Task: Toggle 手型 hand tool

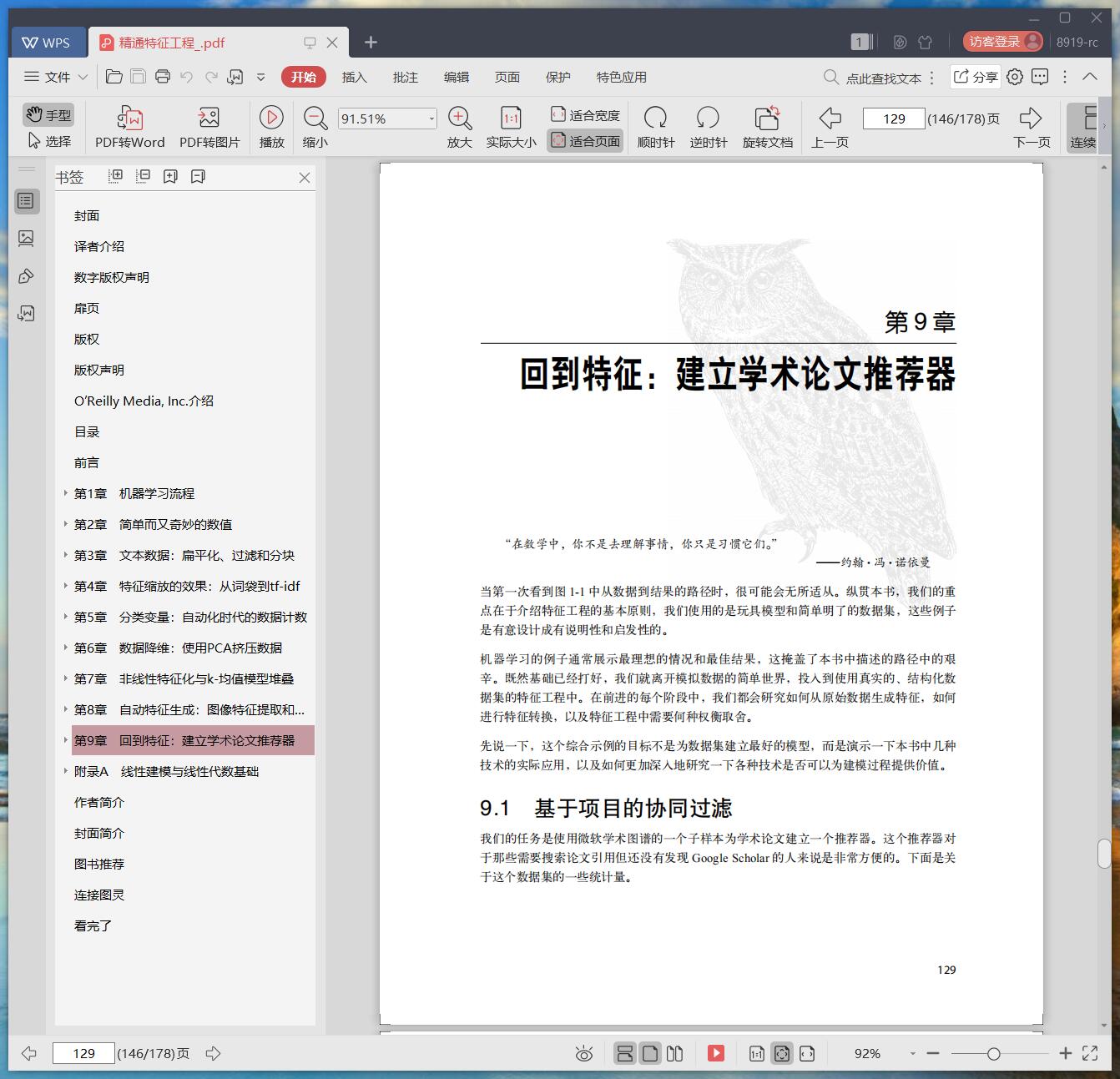Action: tap(48, 115)
